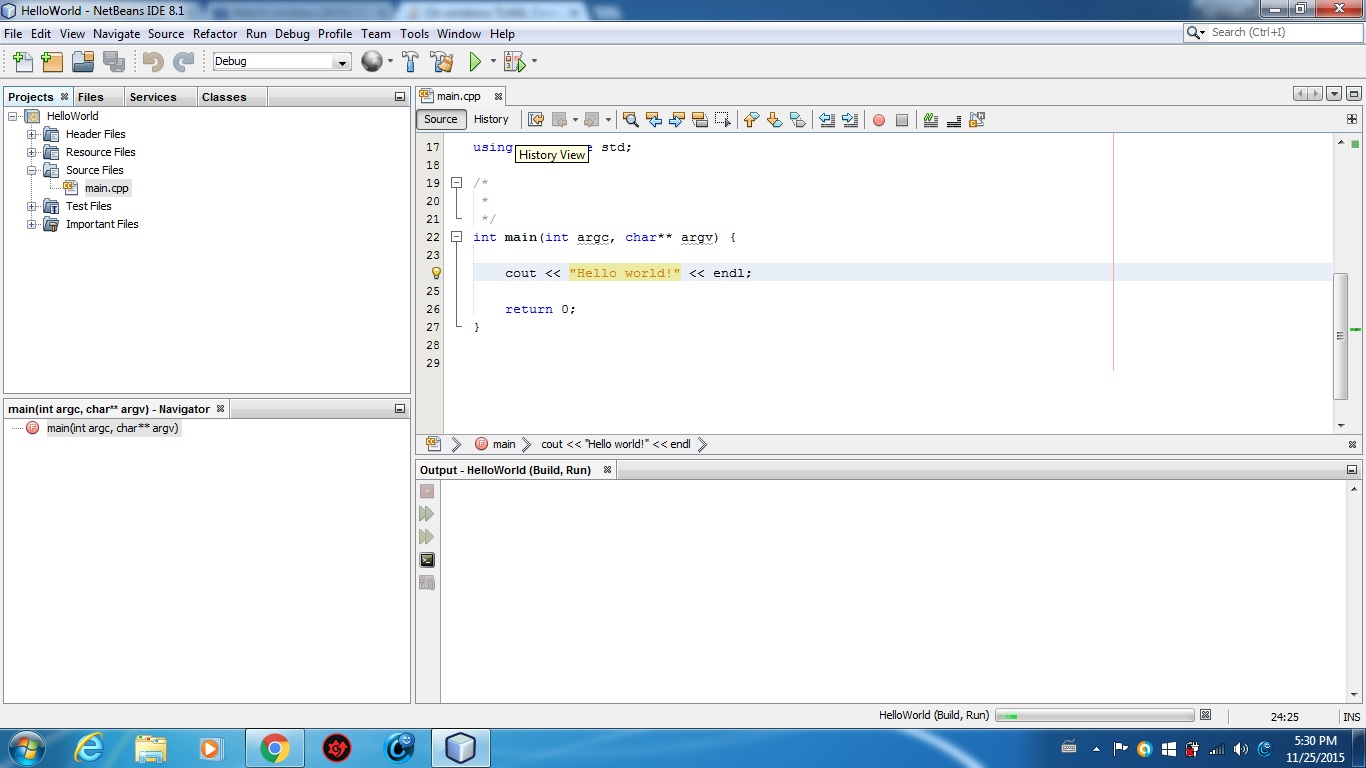Open the Debug configuration combo box

(282, 62)
